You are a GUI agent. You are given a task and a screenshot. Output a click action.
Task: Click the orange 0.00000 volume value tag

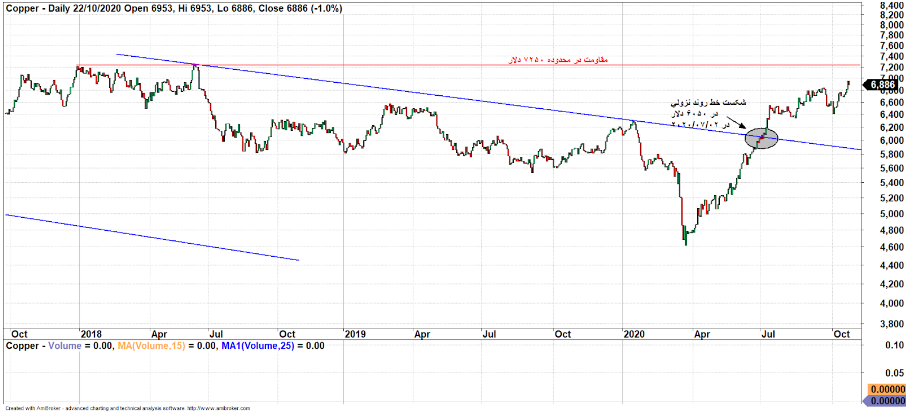pos(885,388)
